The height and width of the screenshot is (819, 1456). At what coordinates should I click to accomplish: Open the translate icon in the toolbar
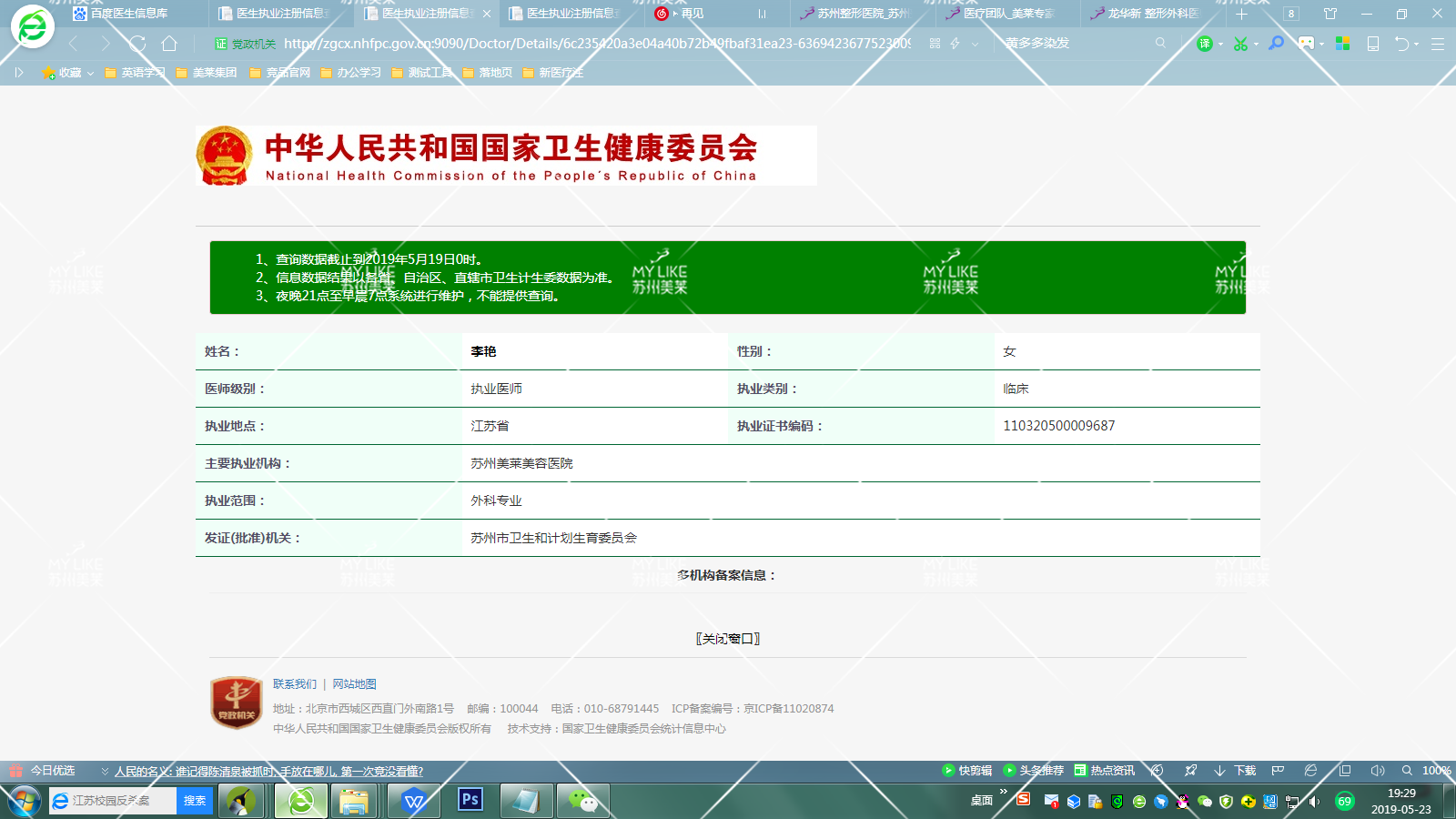click(1205, 44)
